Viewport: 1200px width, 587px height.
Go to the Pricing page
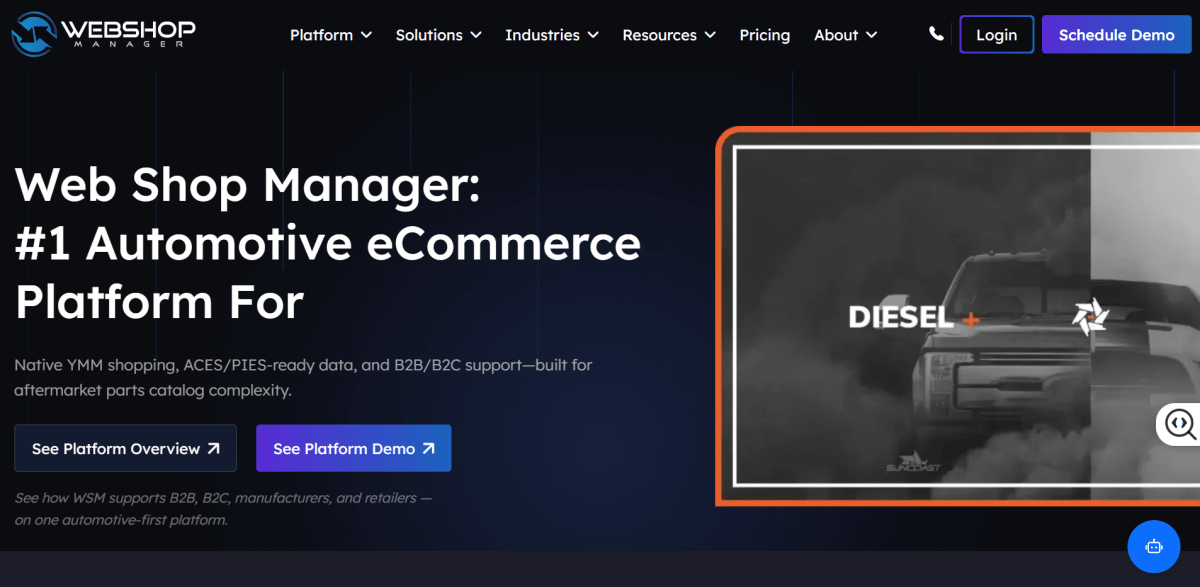click(765, 35)
